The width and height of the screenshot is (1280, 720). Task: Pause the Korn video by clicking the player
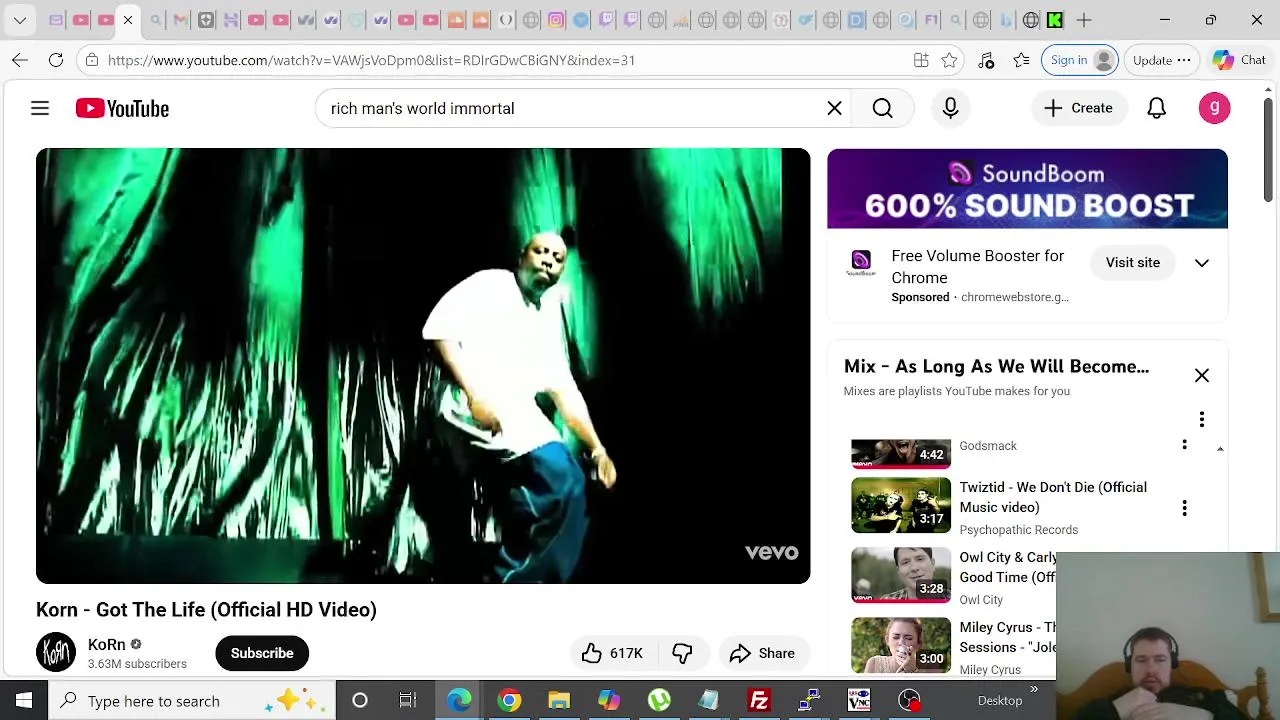click(423, 366)
